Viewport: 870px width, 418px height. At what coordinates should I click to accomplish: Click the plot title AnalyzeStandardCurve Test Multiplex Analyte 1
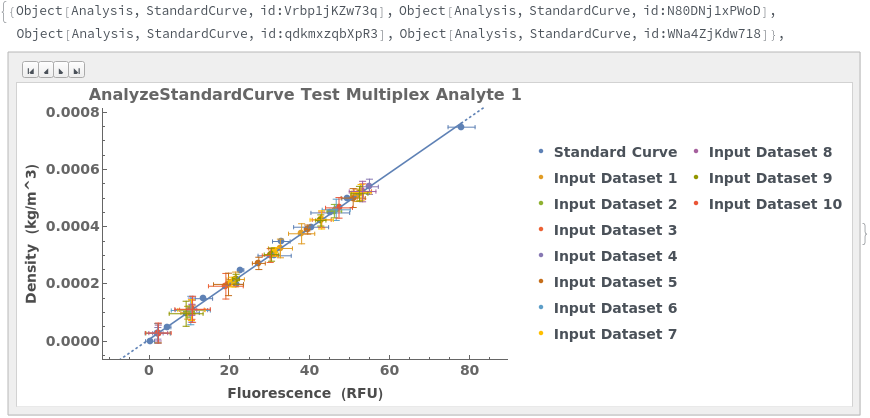[305, 95]
